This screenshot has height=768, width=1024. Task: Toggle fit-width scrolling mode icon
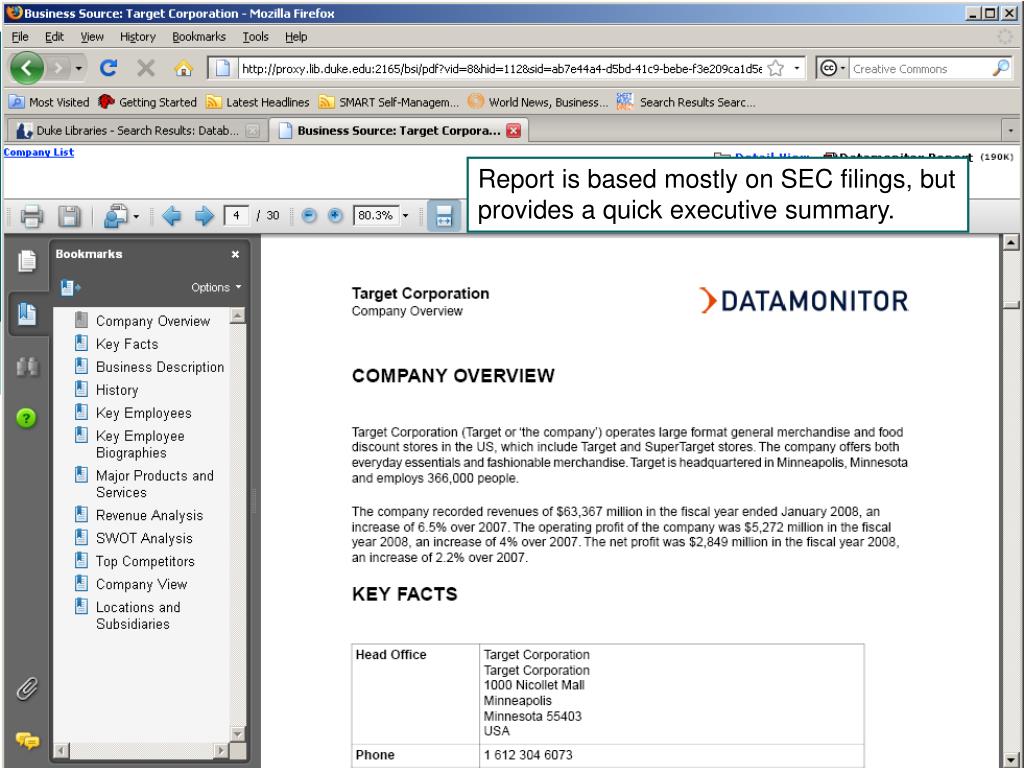(443, 216)
